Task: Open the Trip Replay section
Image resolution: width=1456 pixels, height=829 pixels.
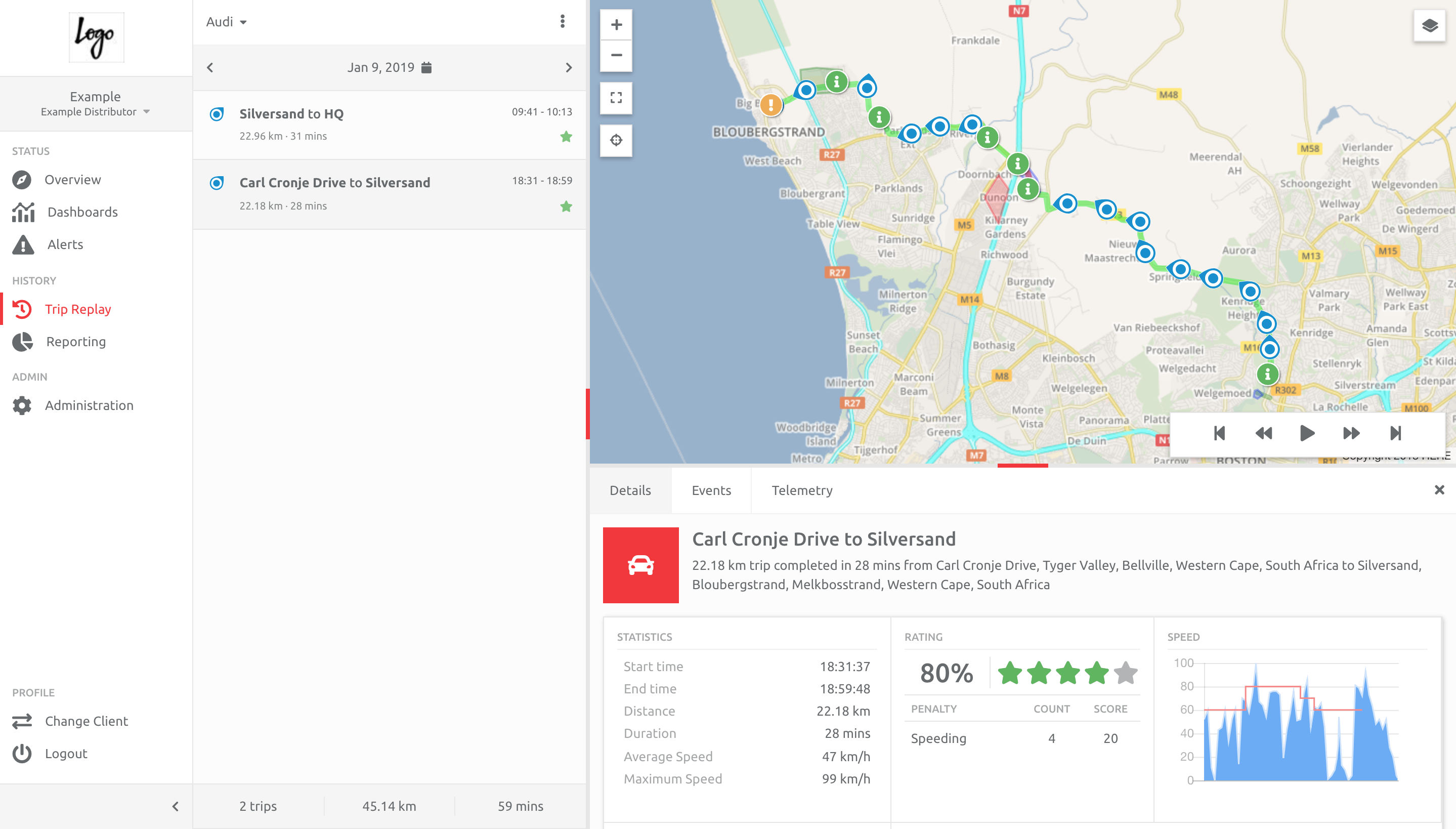Action: tap(78, 309)
